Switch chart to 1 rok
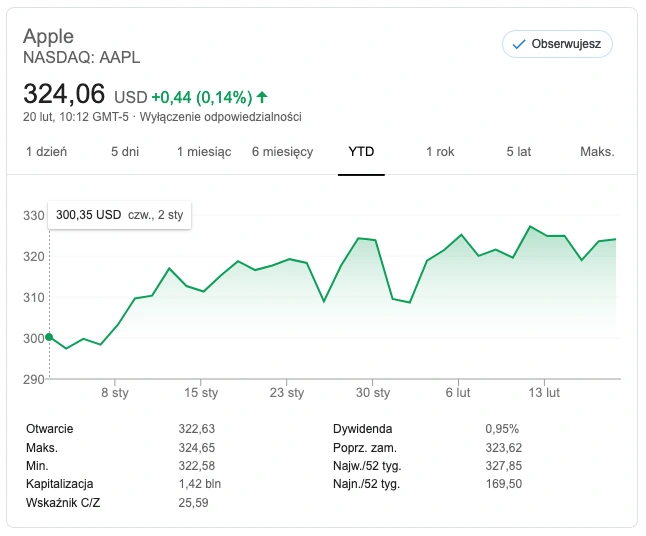 point(440,152)
